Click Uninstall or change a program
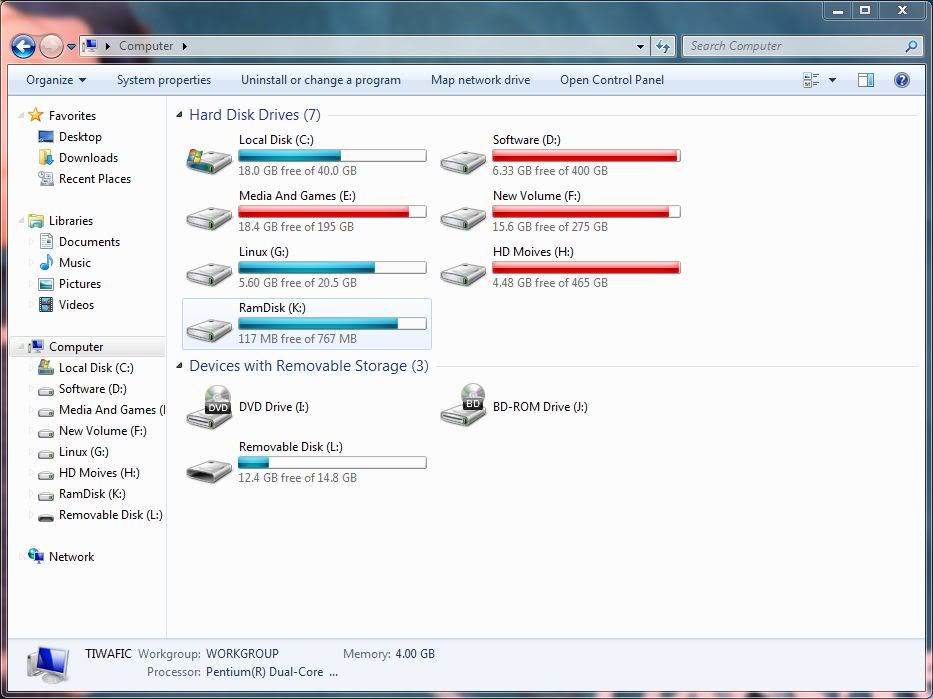933x699 pixels. [x=321, y=80]
